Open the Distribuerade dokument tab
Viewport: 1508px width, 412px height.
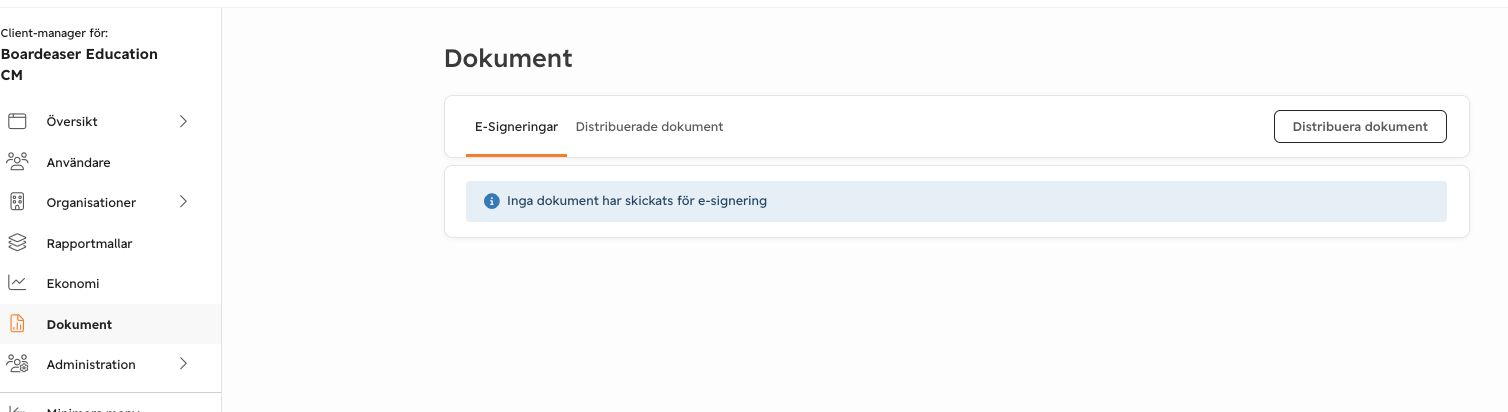(649, 127)
